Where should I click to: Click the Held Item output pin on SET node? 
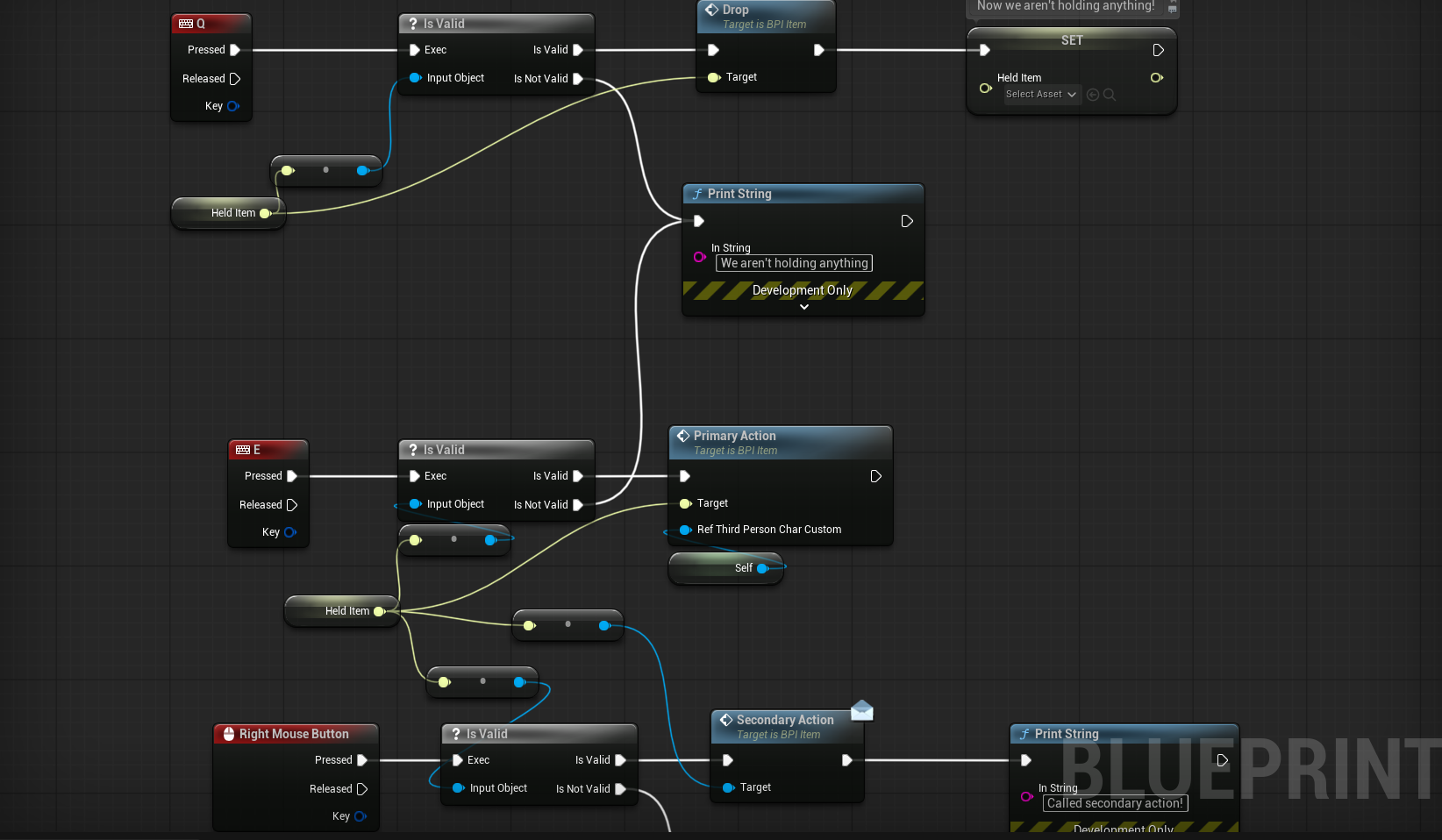(1157, 78)
